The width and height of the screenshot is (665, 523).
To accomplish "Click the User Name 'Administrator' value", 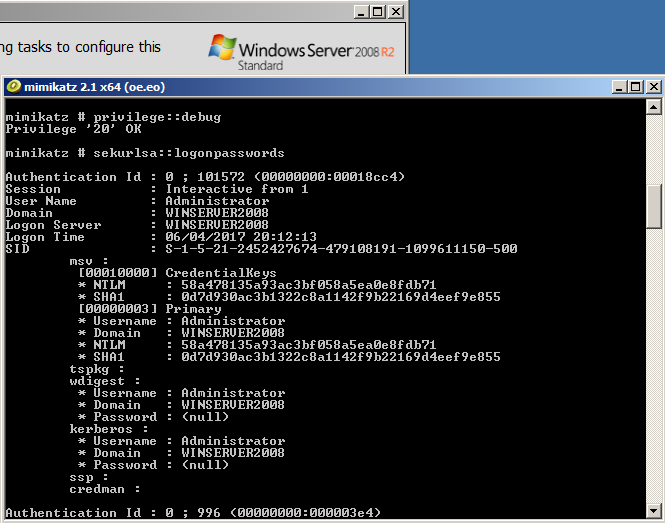I will tap(217, 201).
